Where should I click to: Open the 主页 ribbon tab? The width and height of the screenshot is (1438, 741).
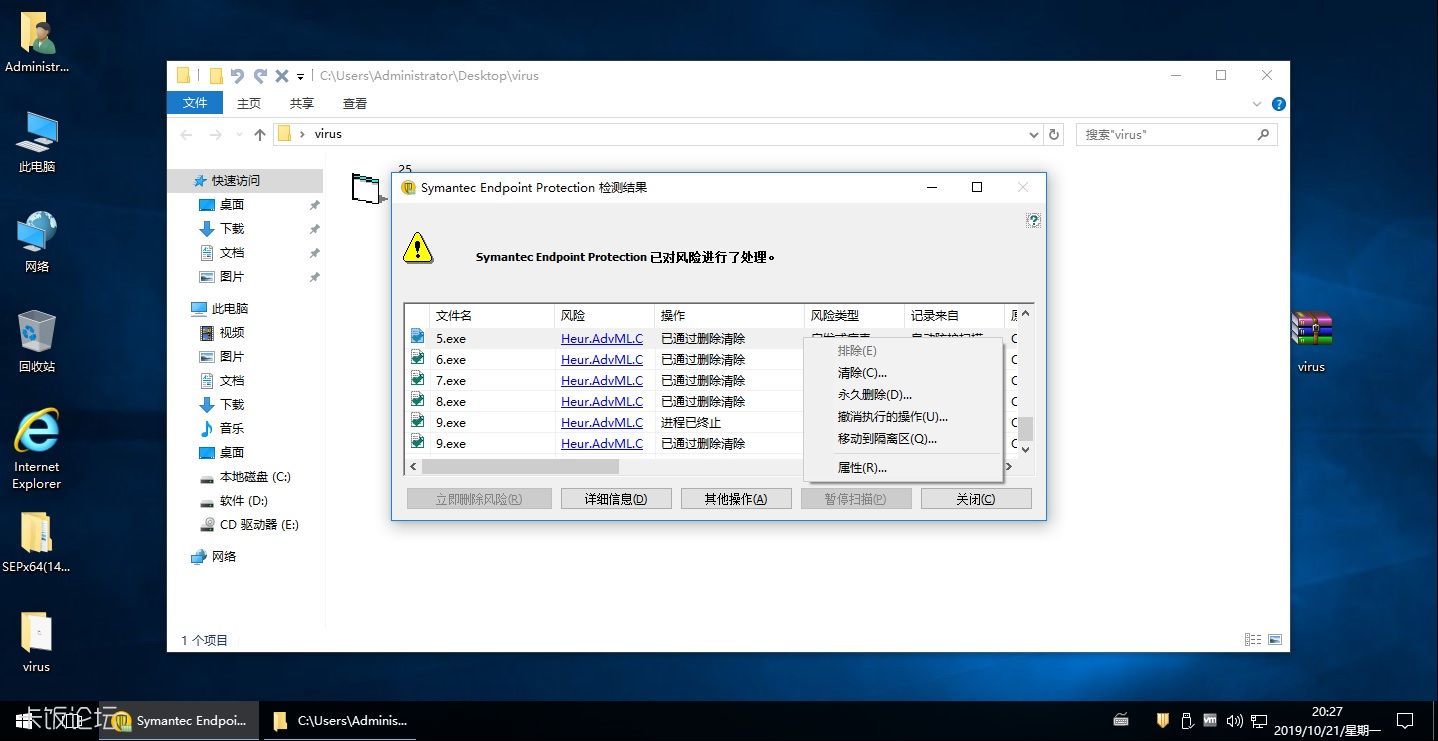pyautogui.click(x=249, y=103)
